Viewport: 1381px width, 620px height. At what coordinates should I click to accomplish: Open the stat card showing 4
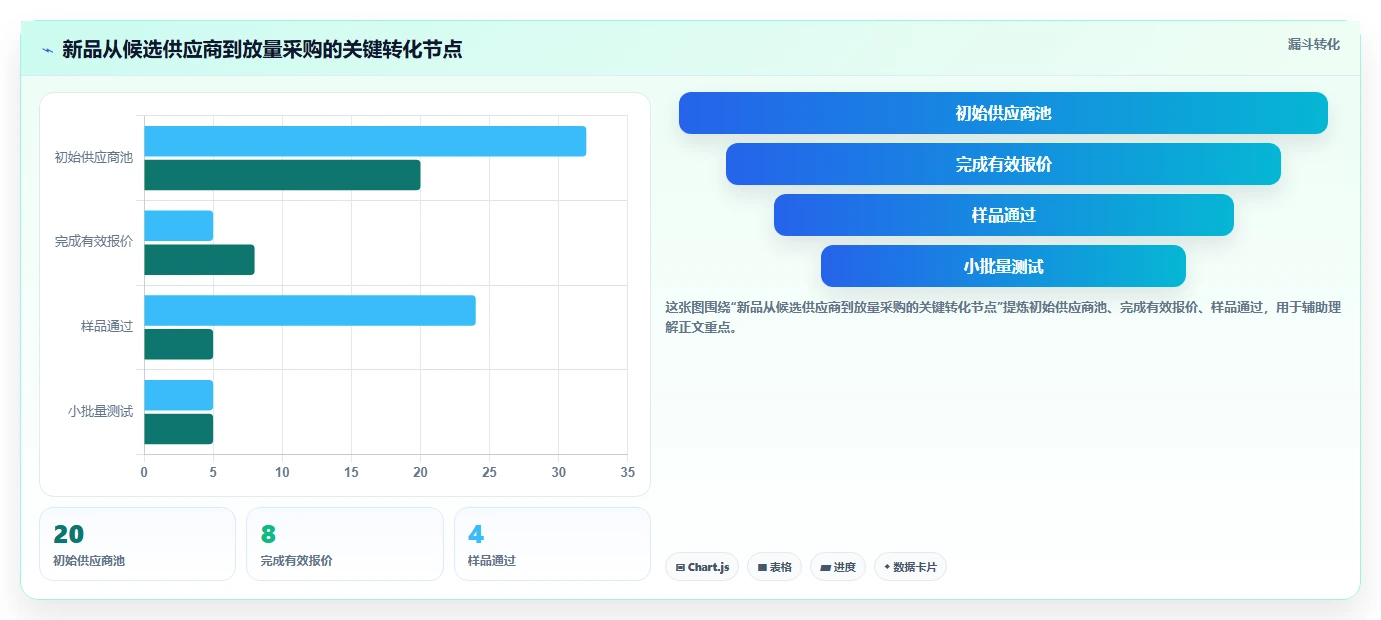552,544
